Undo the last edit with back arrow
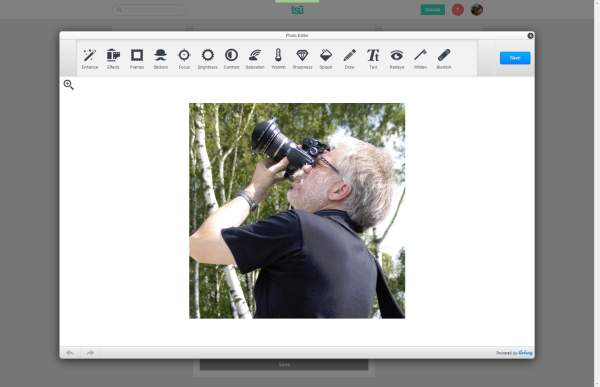Screen dimensions: 600x387 point(70,353)
